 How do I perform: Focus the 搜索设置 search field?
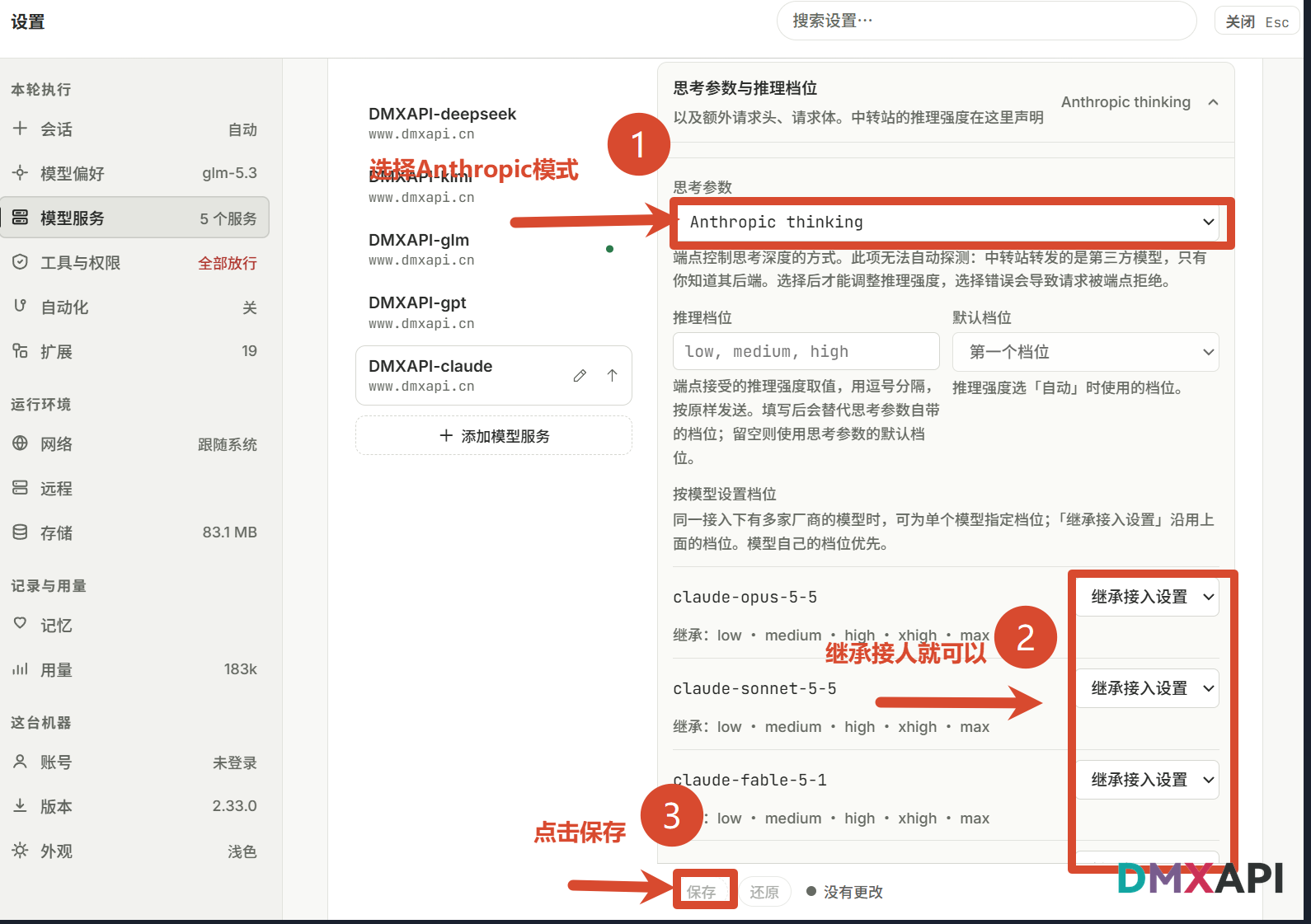click(x=986, y=21)
